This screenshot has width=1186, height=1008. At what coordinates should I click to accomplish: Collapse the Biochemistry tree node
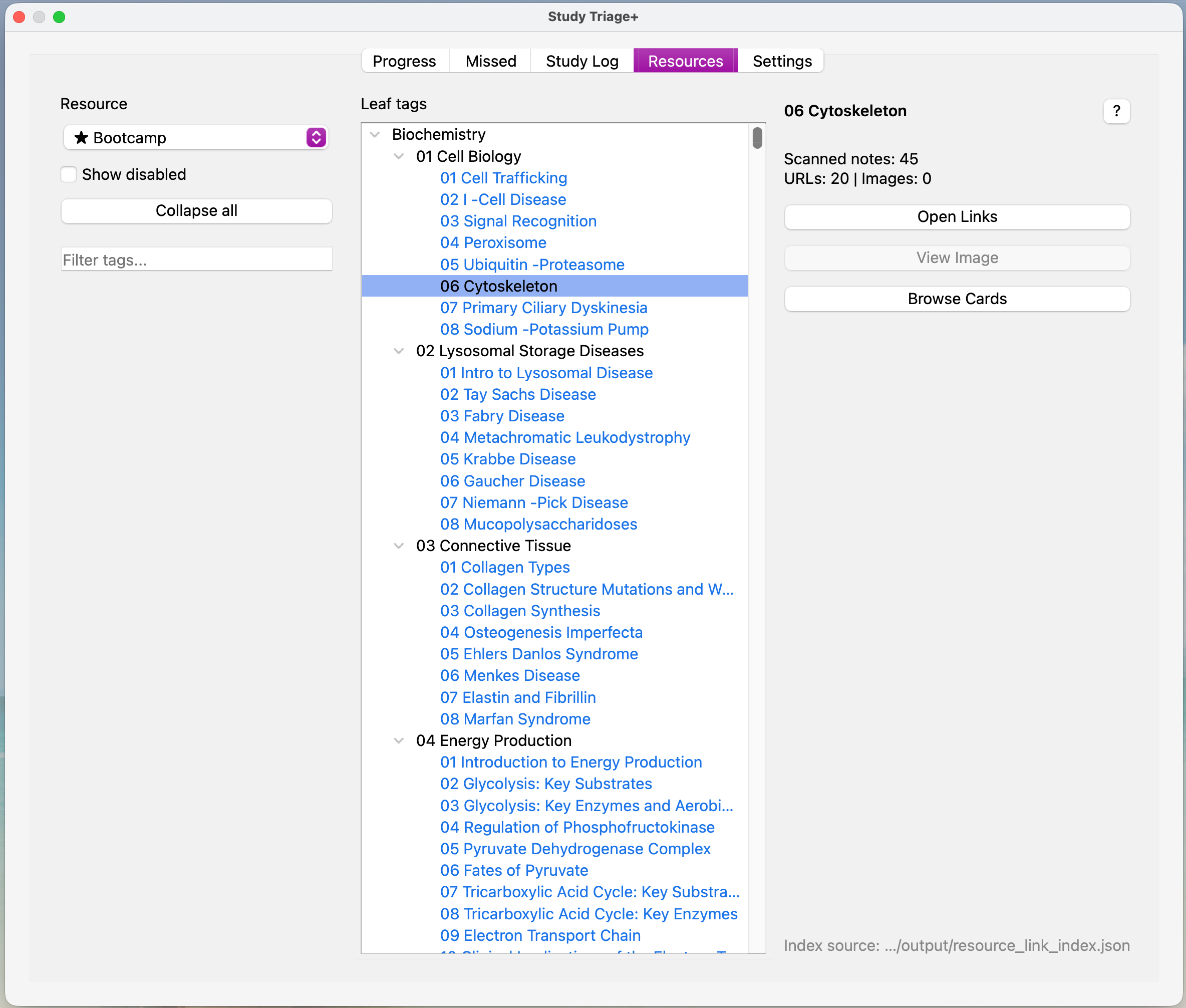coord(375,134)
